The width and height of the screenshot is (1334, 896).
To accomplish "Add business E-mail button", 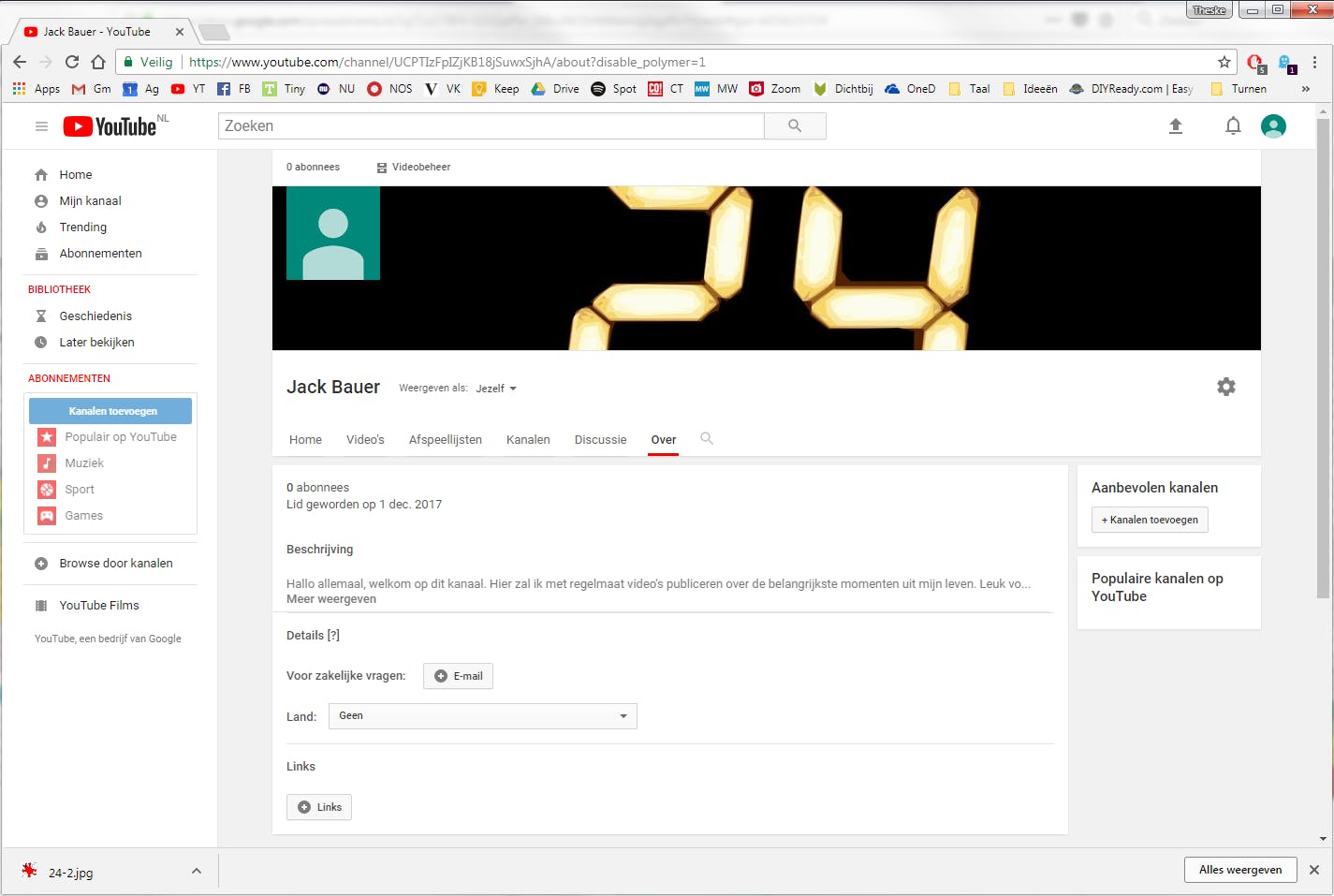I will [458, 676].
